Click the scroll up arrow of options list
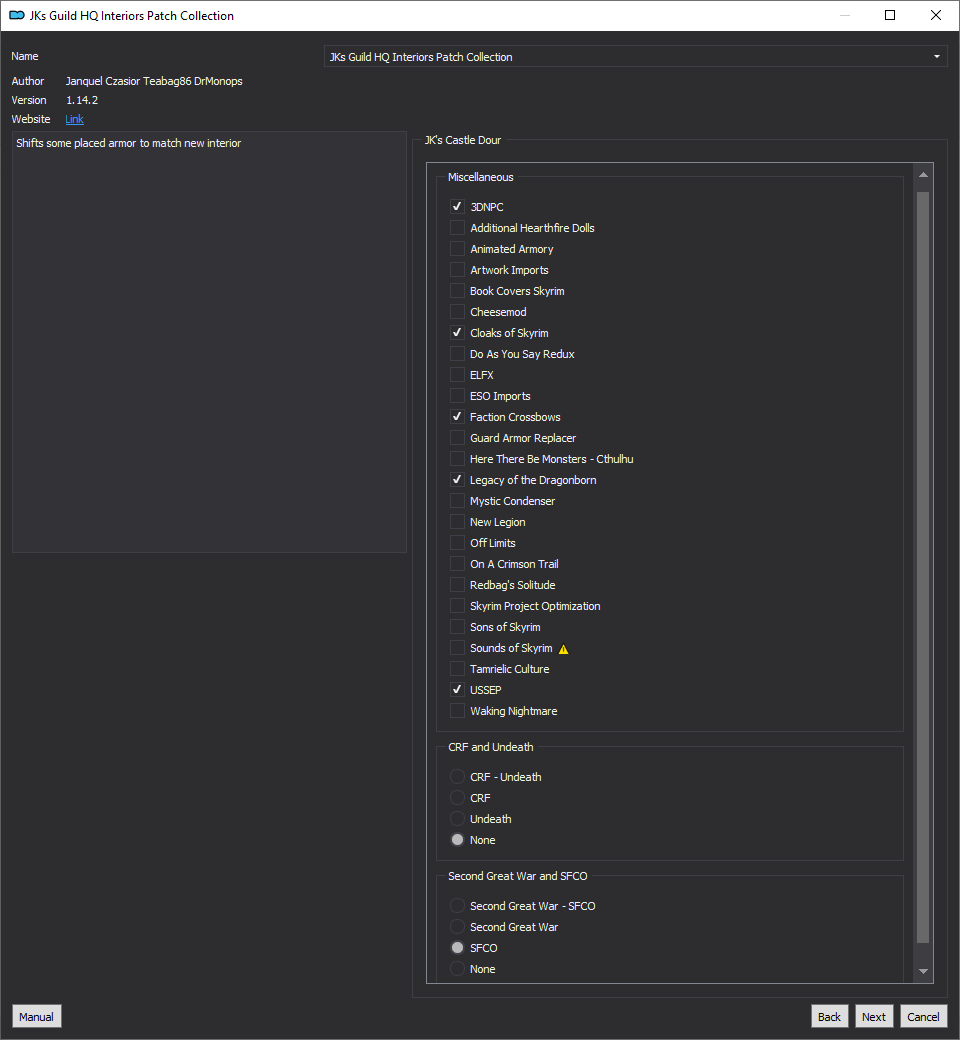960x1040 pixels. tap(923, 175)
